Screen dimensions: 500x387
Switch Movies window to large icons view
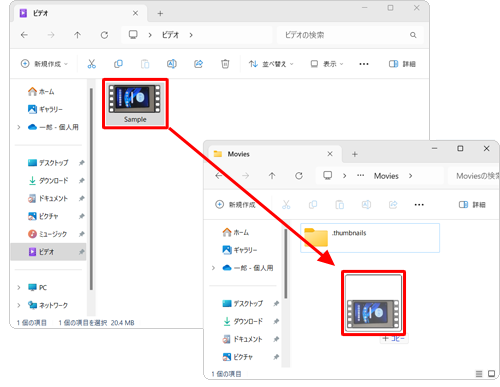pos(491,374)
